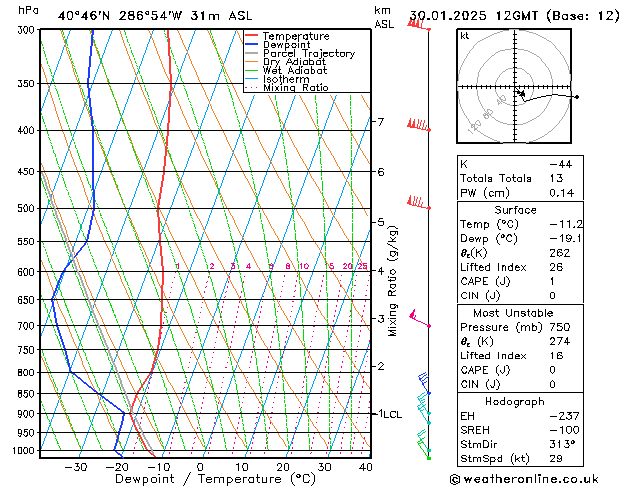
Task: Click the 400 hPa red wind barb
Action: pyautogui.click(x=419, y=125)
